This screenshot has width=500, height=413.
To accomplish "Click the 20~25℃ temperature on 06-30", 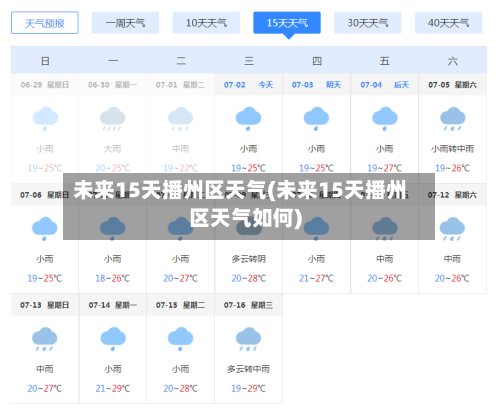I will (x=113, y=168).
